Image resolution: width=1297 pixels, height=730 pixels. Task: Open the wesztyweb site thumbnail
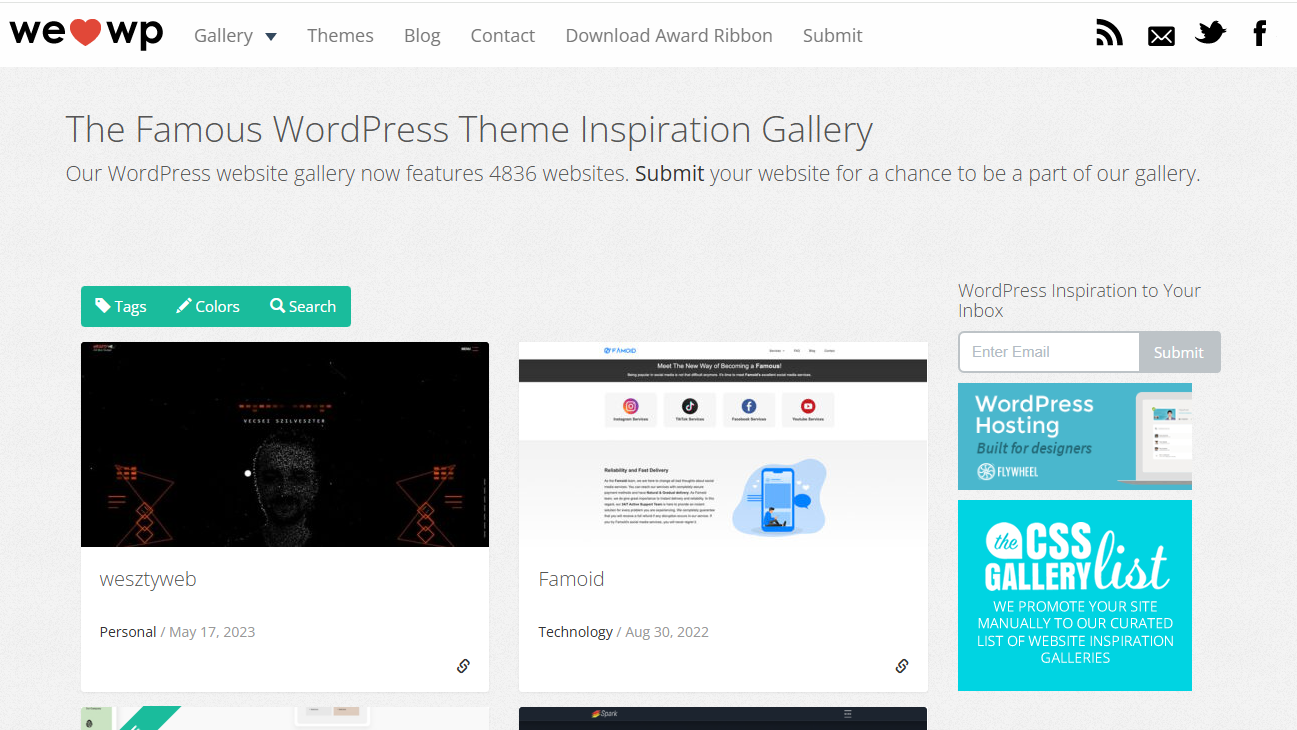click(x=285, y=444)
